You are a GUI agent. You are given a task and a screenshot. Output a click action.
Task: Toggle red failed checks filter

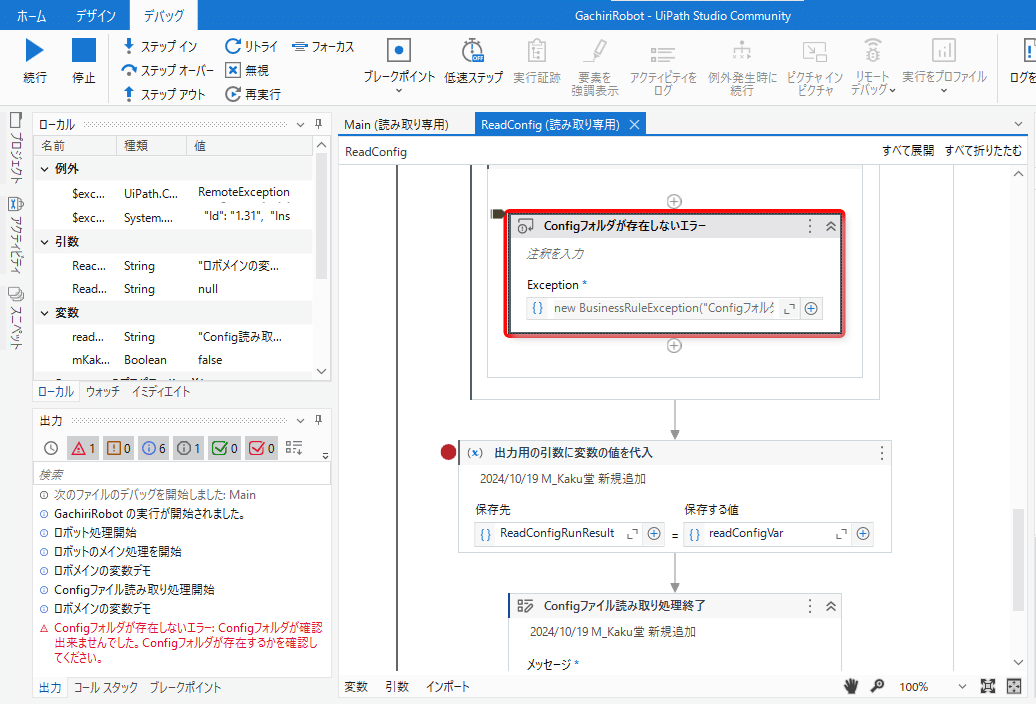(x=262, y=448)
